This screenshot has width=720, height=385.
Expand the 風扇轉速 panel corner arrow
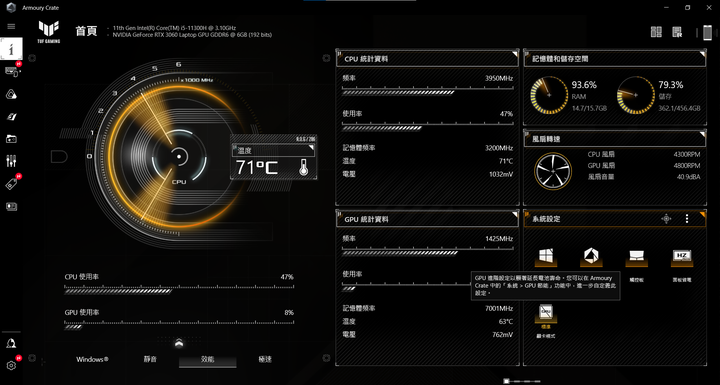[x=702, y=134]
